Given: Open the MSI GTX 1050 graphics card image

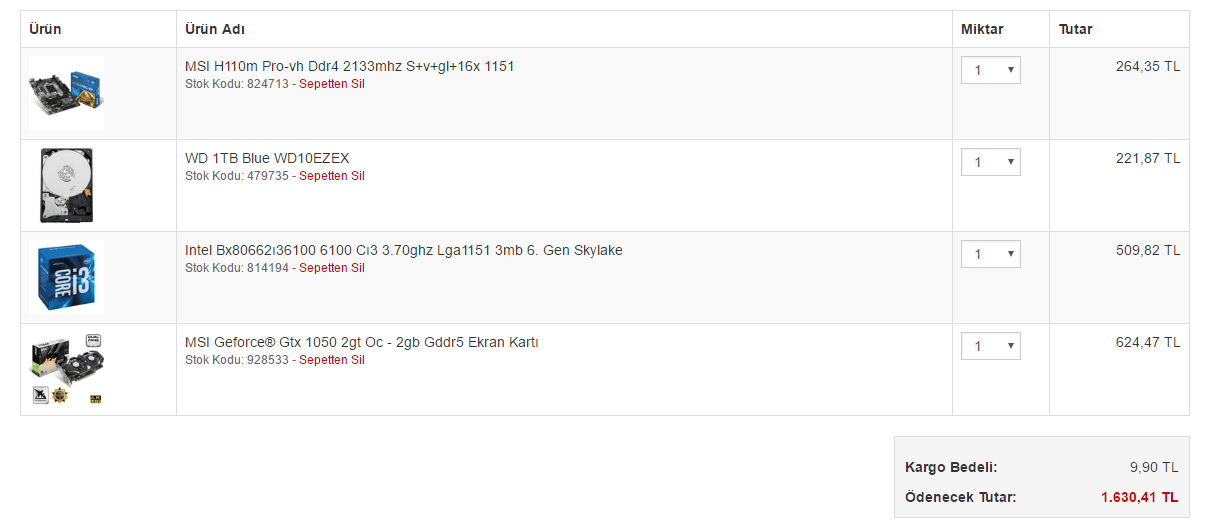Looking at the screenshot, I should coord(66,369).
